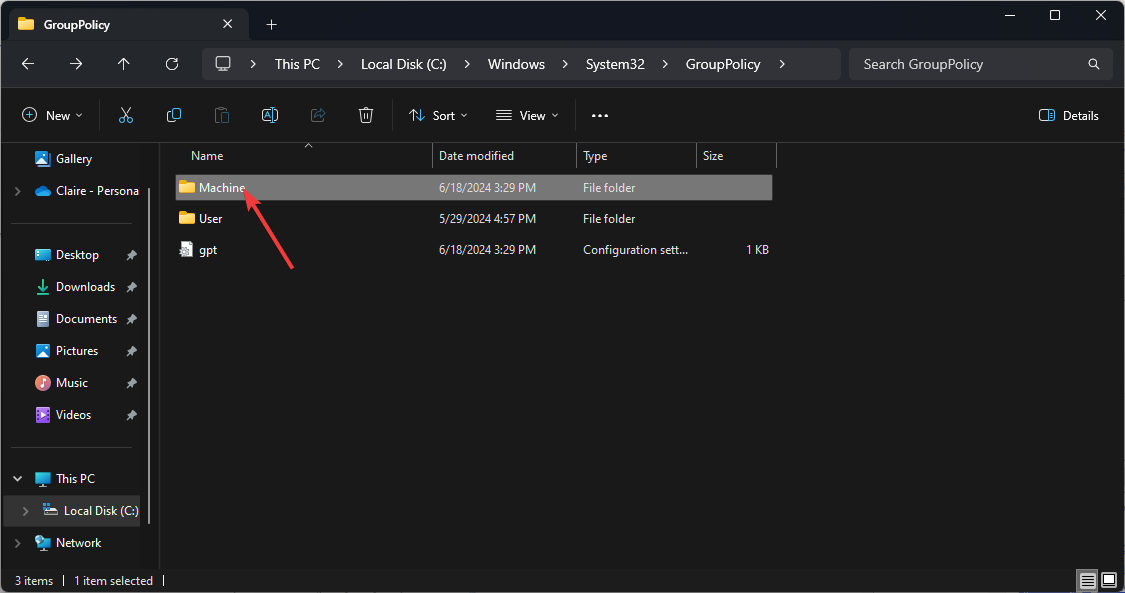The image size is (1125, 593).
Task: Open the Sort dropdown
Action: click(438, 116)
